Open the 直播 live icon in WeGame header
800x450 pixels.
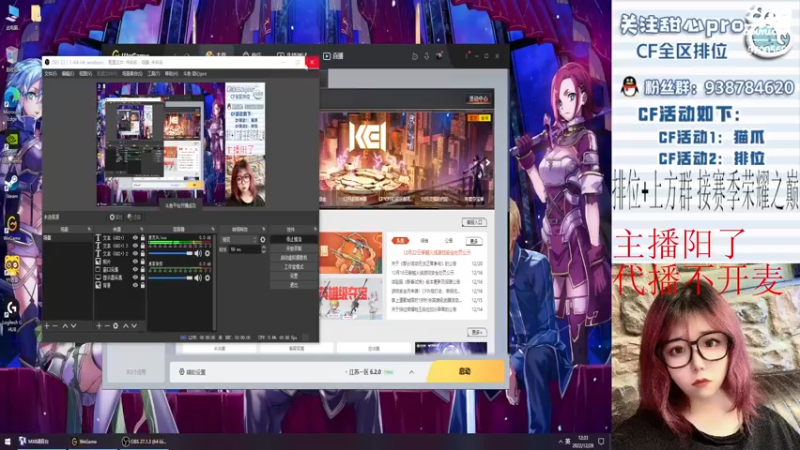tap(333, 56)
